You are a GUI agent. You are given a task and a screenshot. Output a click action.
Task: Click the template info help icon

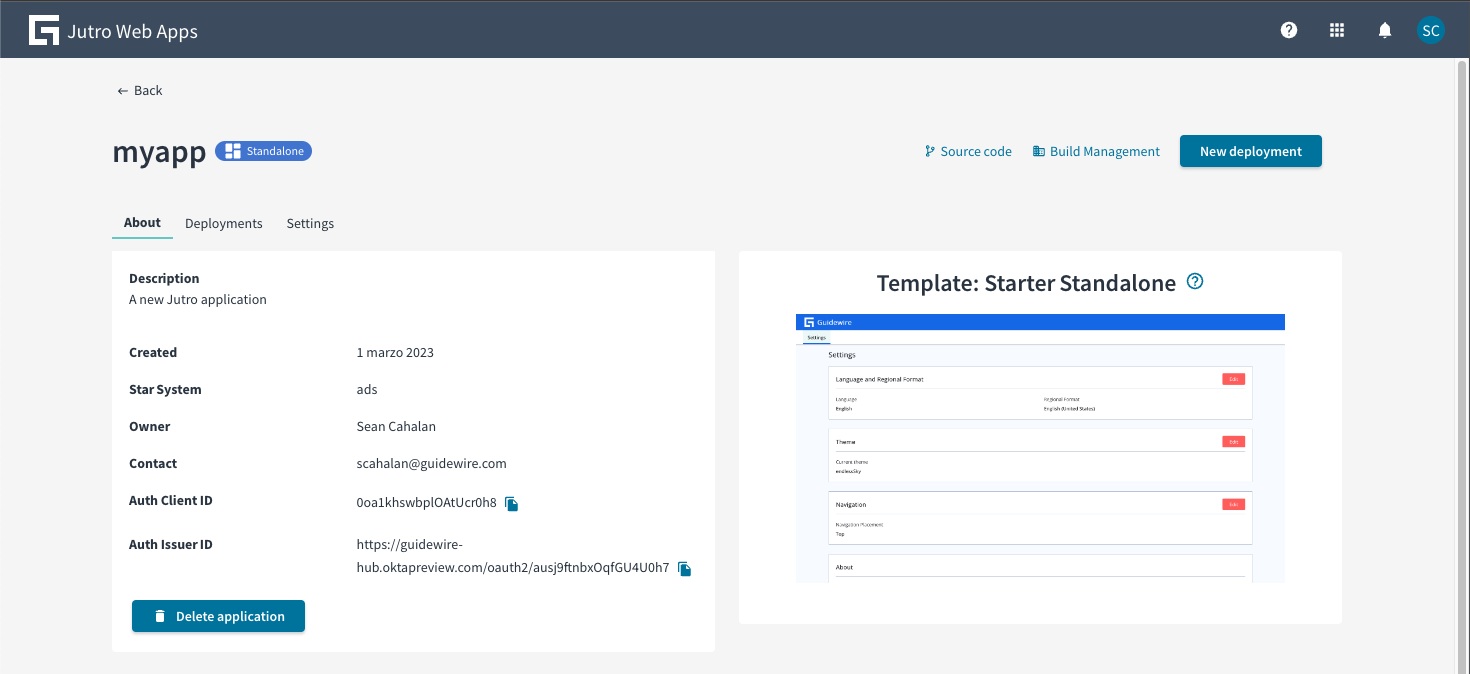[x=1195, y=282]
